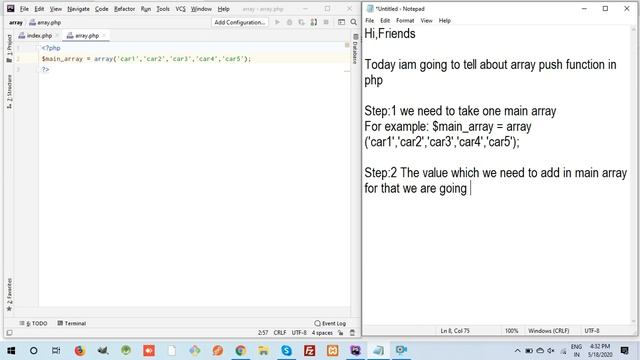Open the Structure tool window tab
640x360 pixels.
pos(9,92)
